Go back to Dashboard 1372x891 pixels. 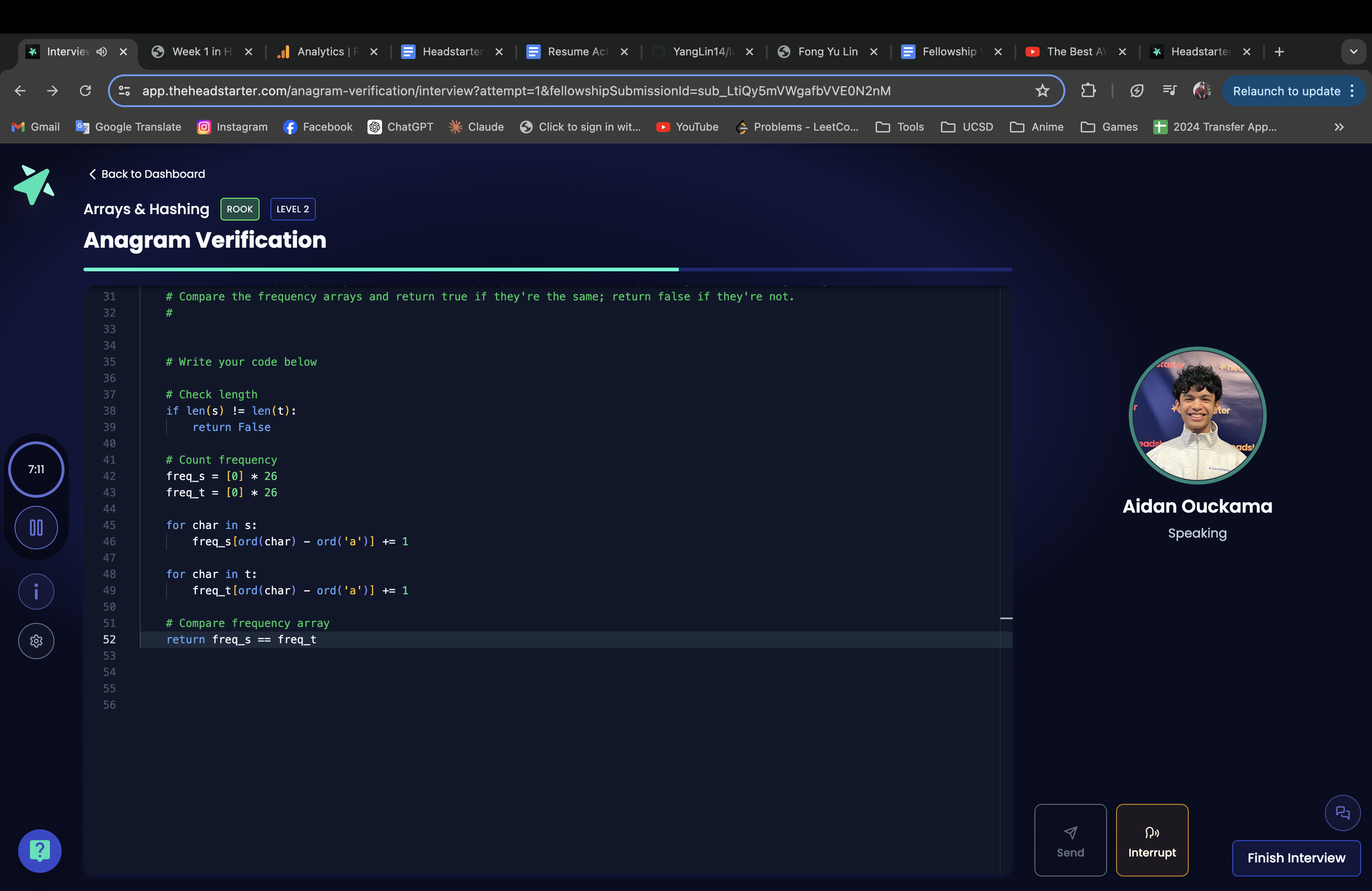pos(147,174)
